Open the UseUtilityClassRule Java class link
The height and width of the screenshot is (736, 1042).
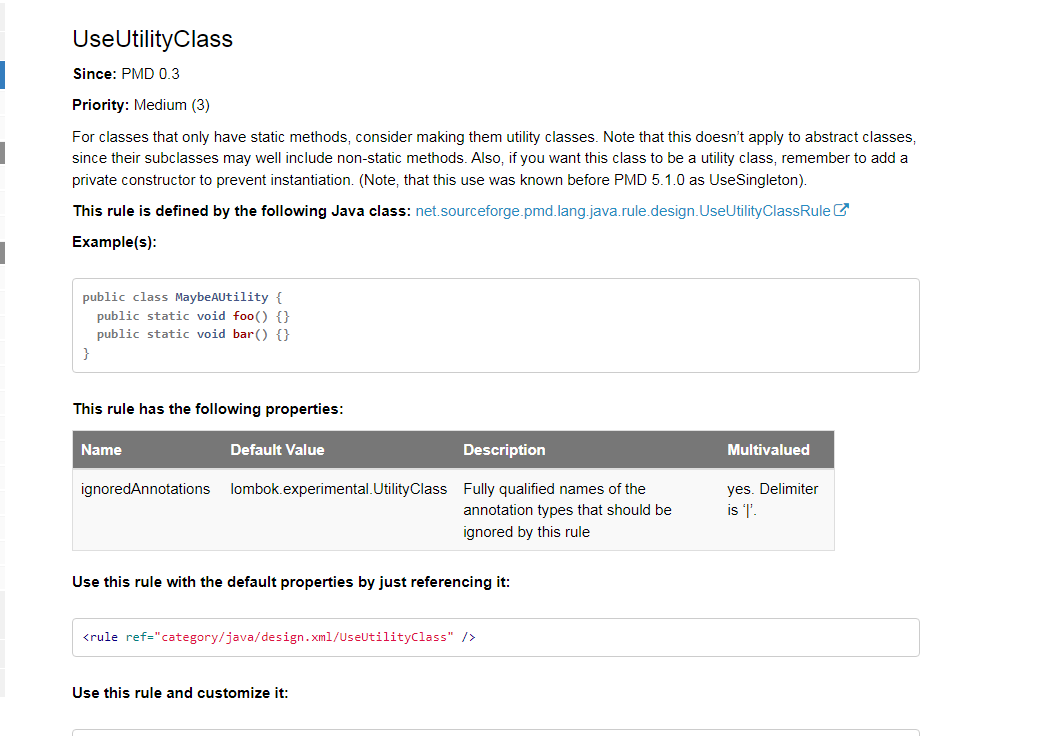pos(622,211)
